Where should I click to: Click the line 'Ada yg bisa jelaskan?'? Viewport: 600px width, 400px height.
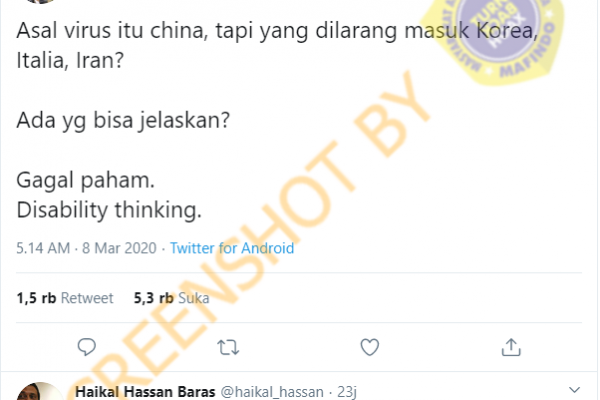[123, 120]
